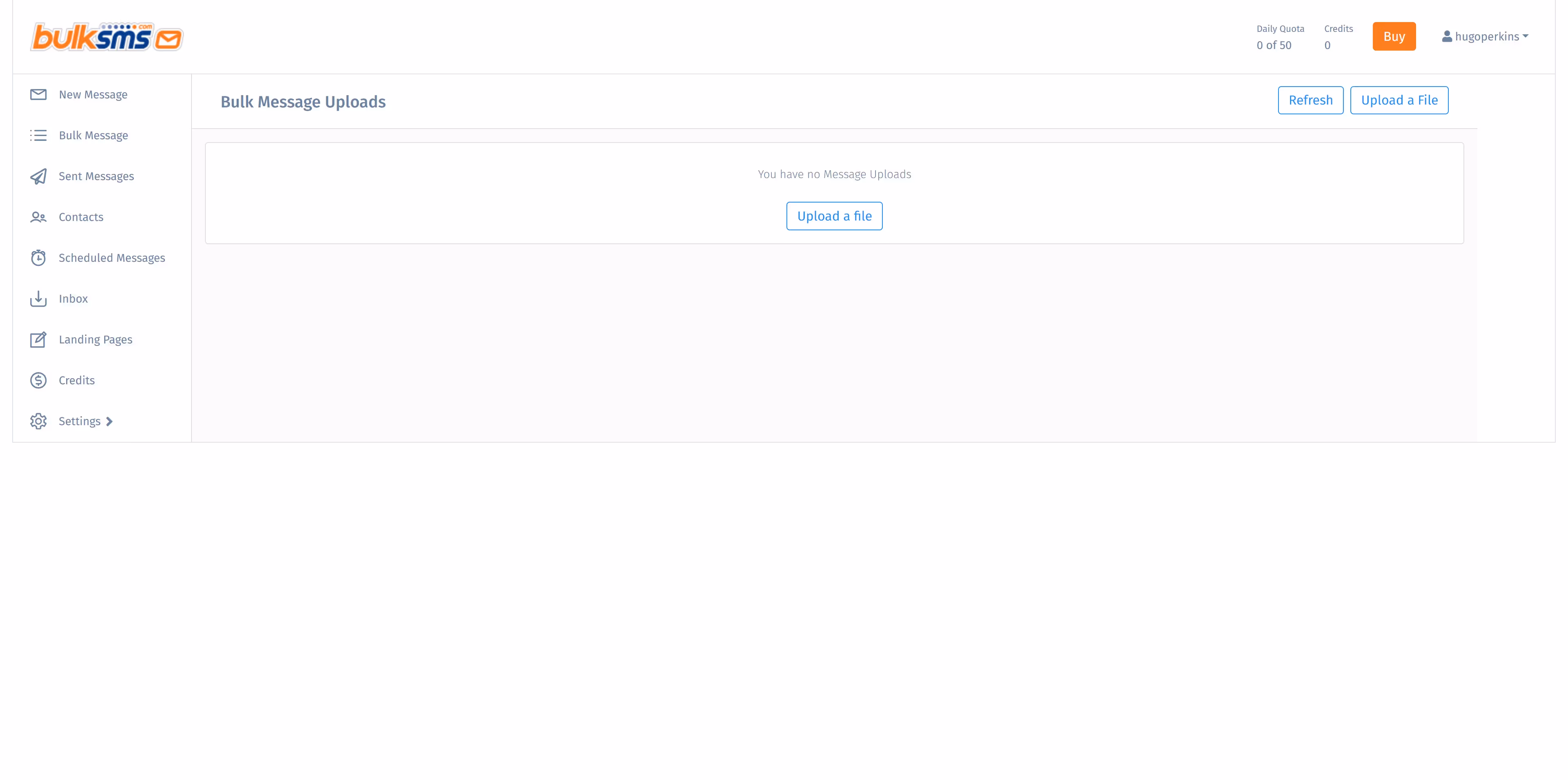Click the Bulk Message list icon
The image size is (1568, 780).
pyautogui.click(x=38, y=135)
